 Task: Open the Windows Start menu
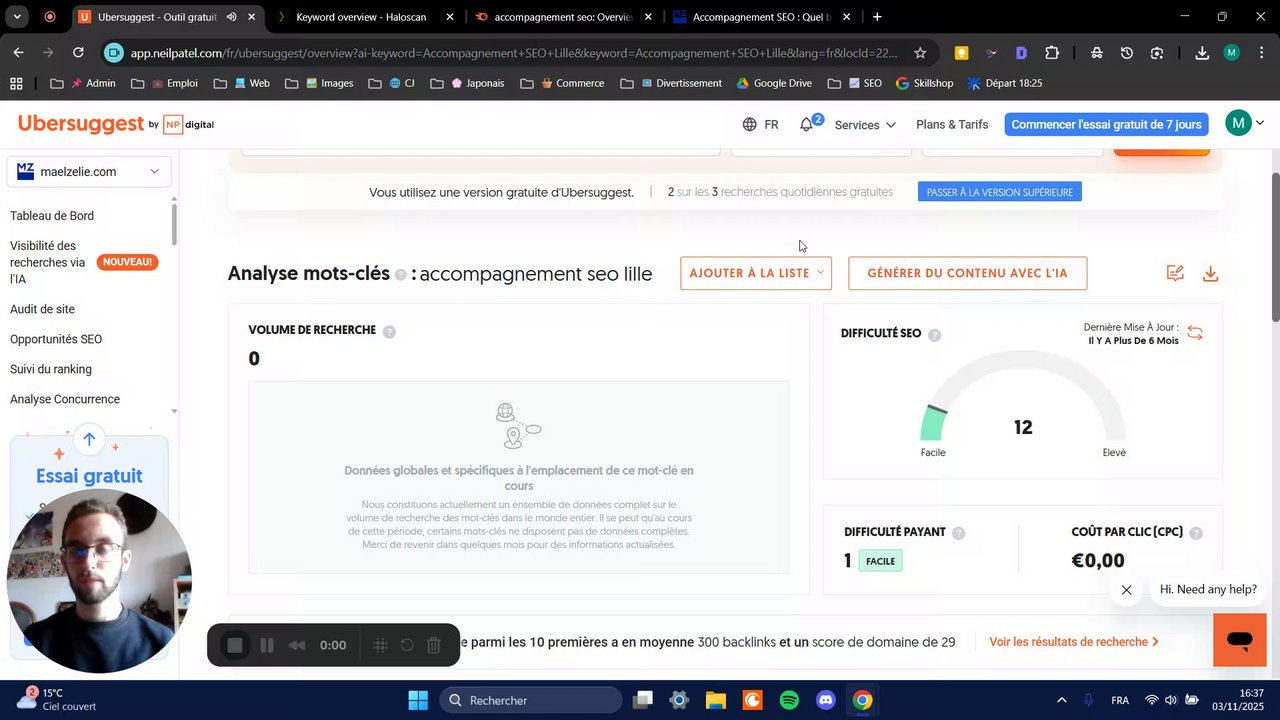pos(418,700)
